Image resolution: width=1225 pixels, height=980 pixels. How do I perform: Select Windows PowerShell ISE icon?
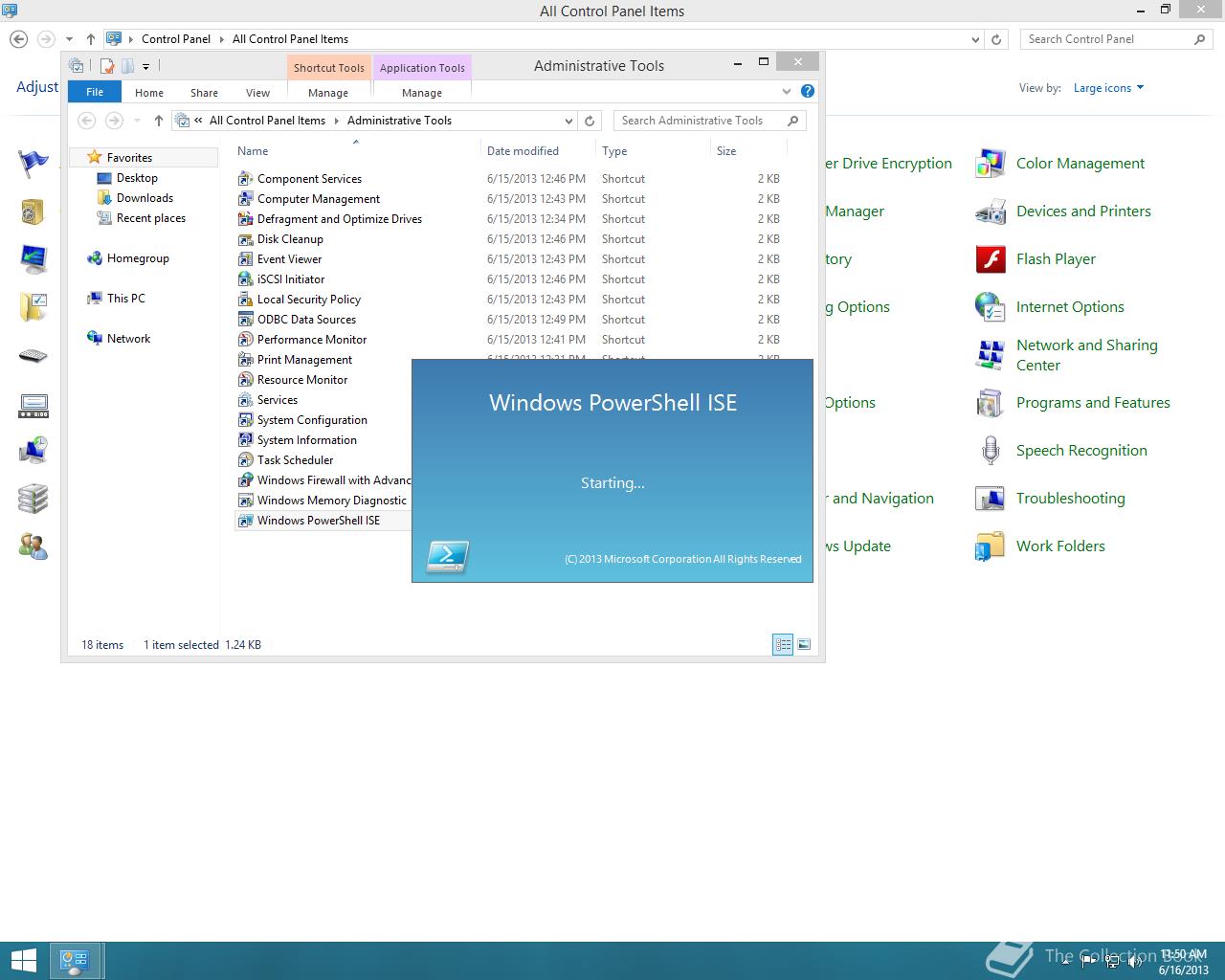[x=245, y=521]
